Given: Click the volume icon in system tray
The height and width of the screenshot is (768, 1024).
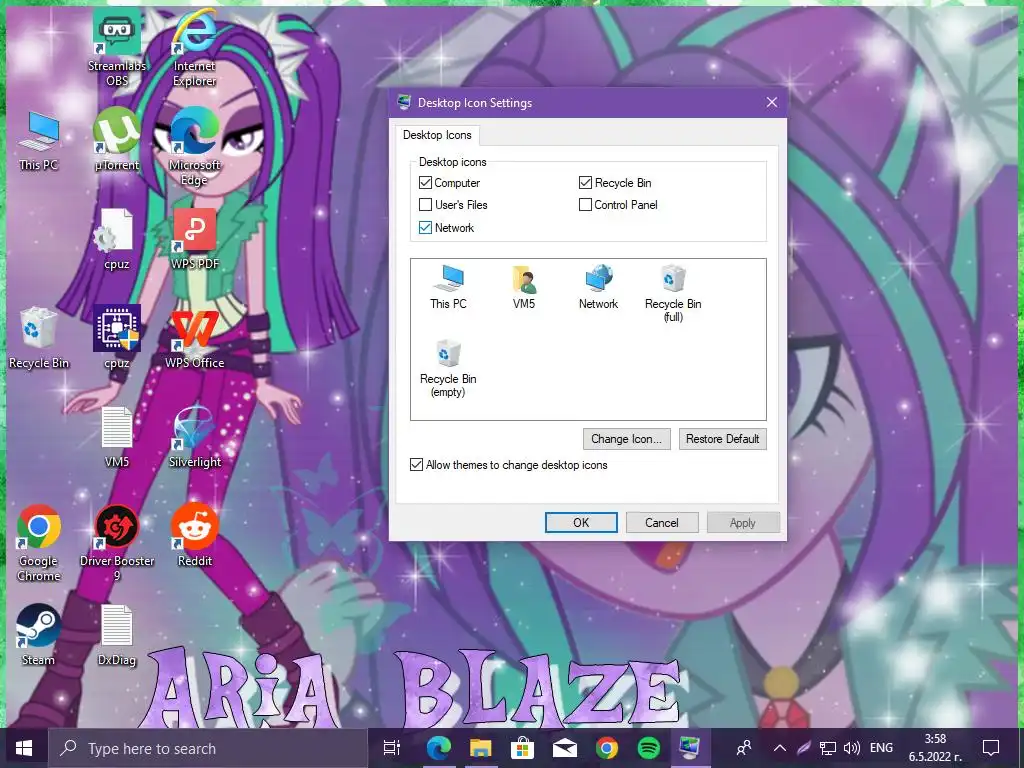Looking at the screenshot, I should tap(852, 748).
